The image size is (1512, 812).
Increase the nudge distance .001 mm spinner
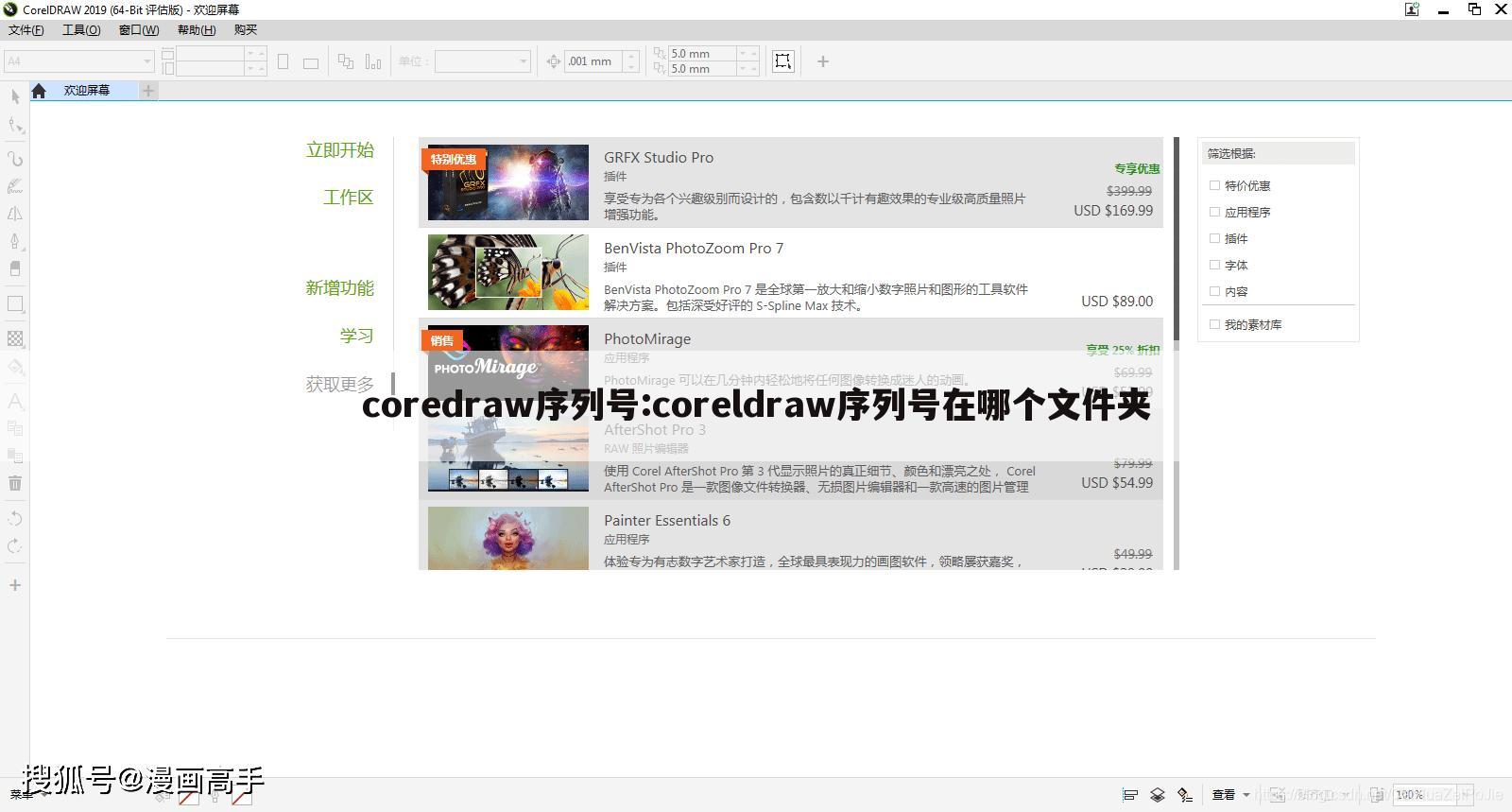[632, 56]
